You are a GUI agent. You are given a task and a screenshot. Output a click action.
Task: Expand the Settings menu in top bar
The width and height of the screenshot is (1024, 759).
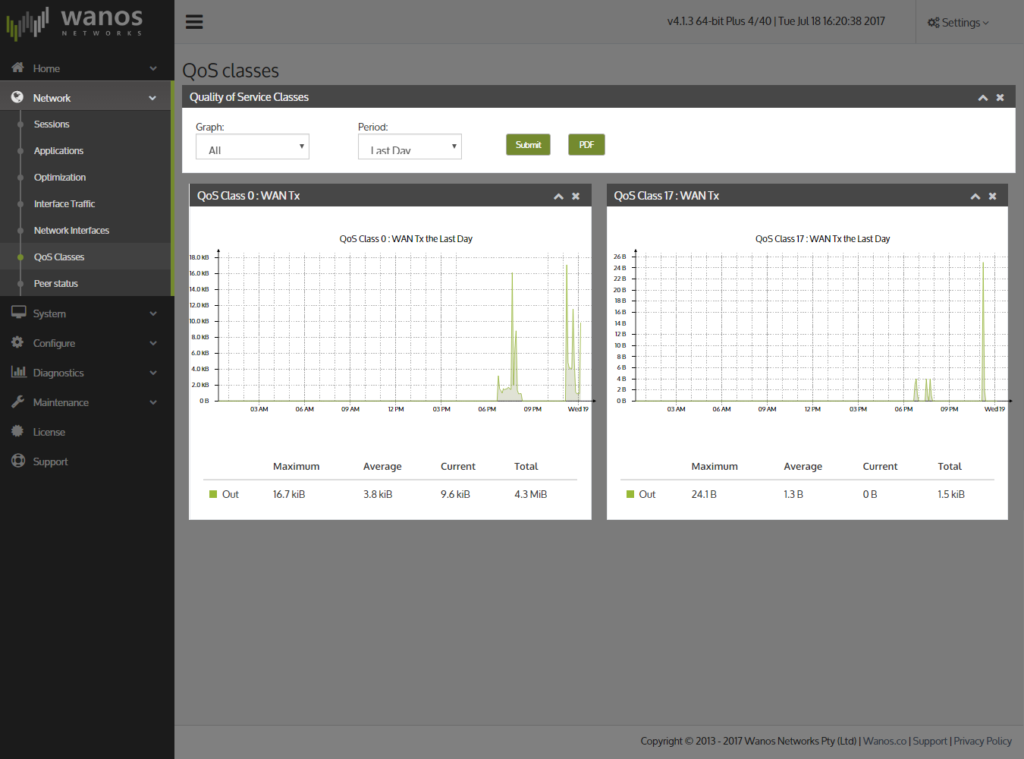click(x=956, y=21)
